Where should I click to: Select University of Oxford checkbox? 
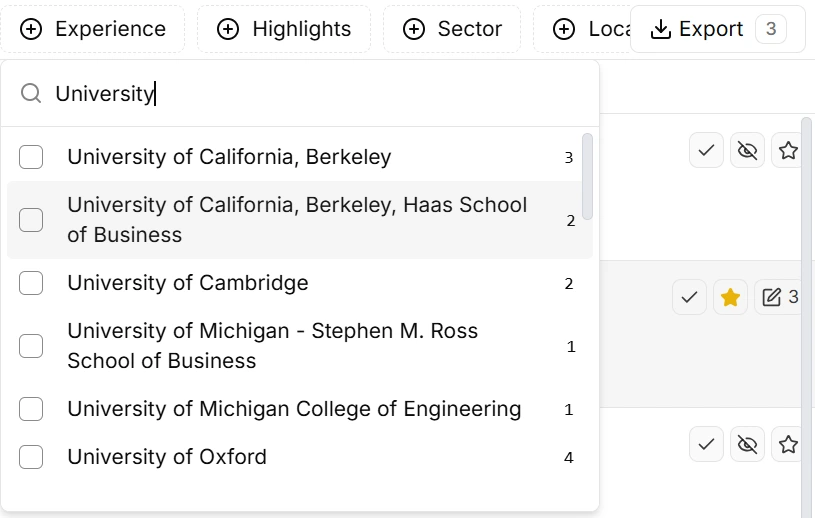tap(31, 457)
